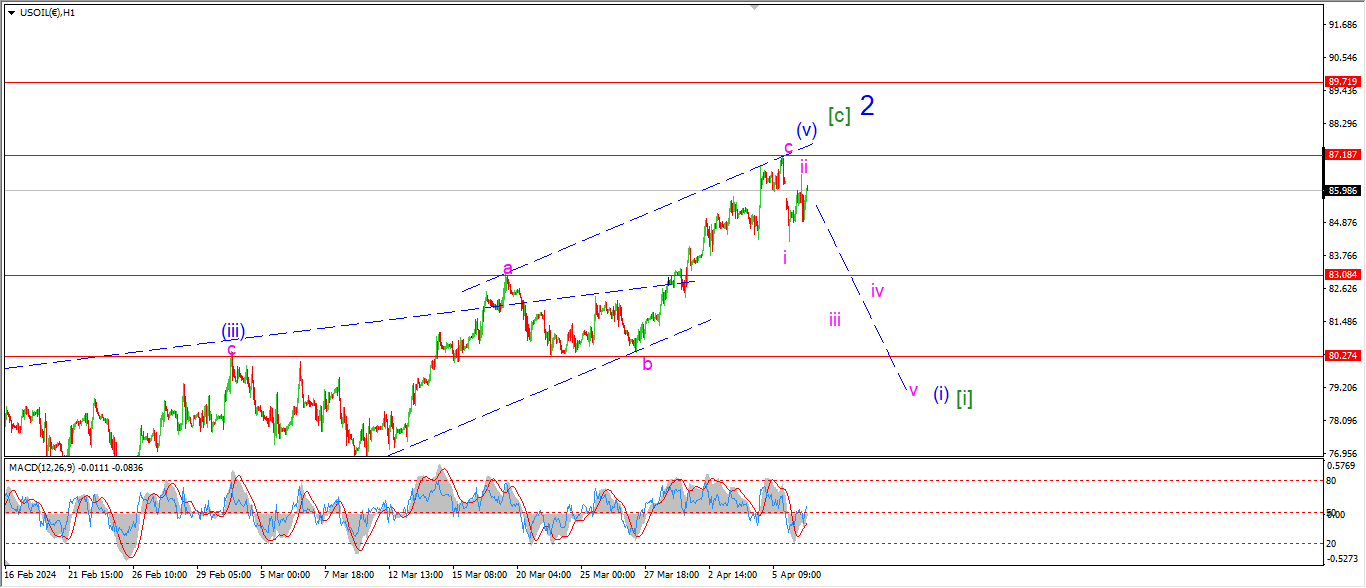
Task: Select the magenta b wave label
Action: pos(647,364)
